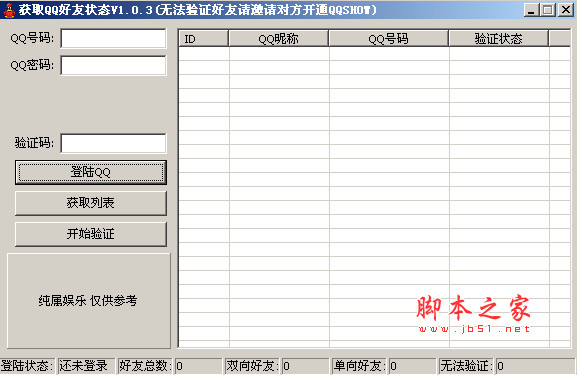Click the 验证码 input box
Screen dimensions: 577x375
pyautogui.click(x=113, y=144)
